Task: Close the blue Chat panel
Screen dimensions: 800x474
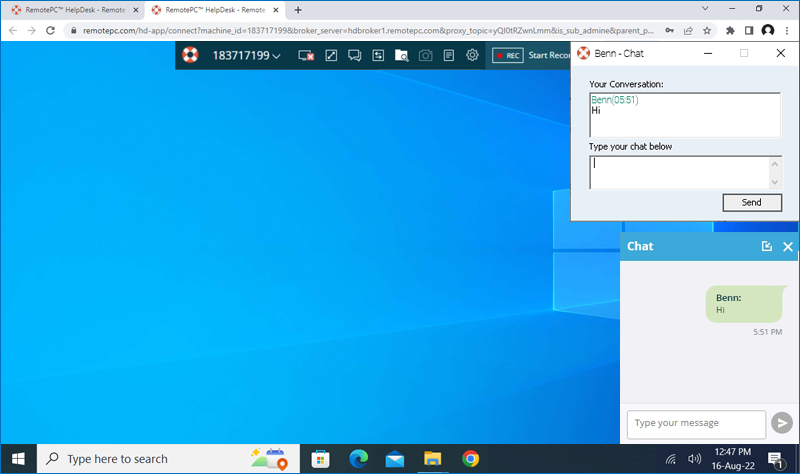Action: pos(788,247)
